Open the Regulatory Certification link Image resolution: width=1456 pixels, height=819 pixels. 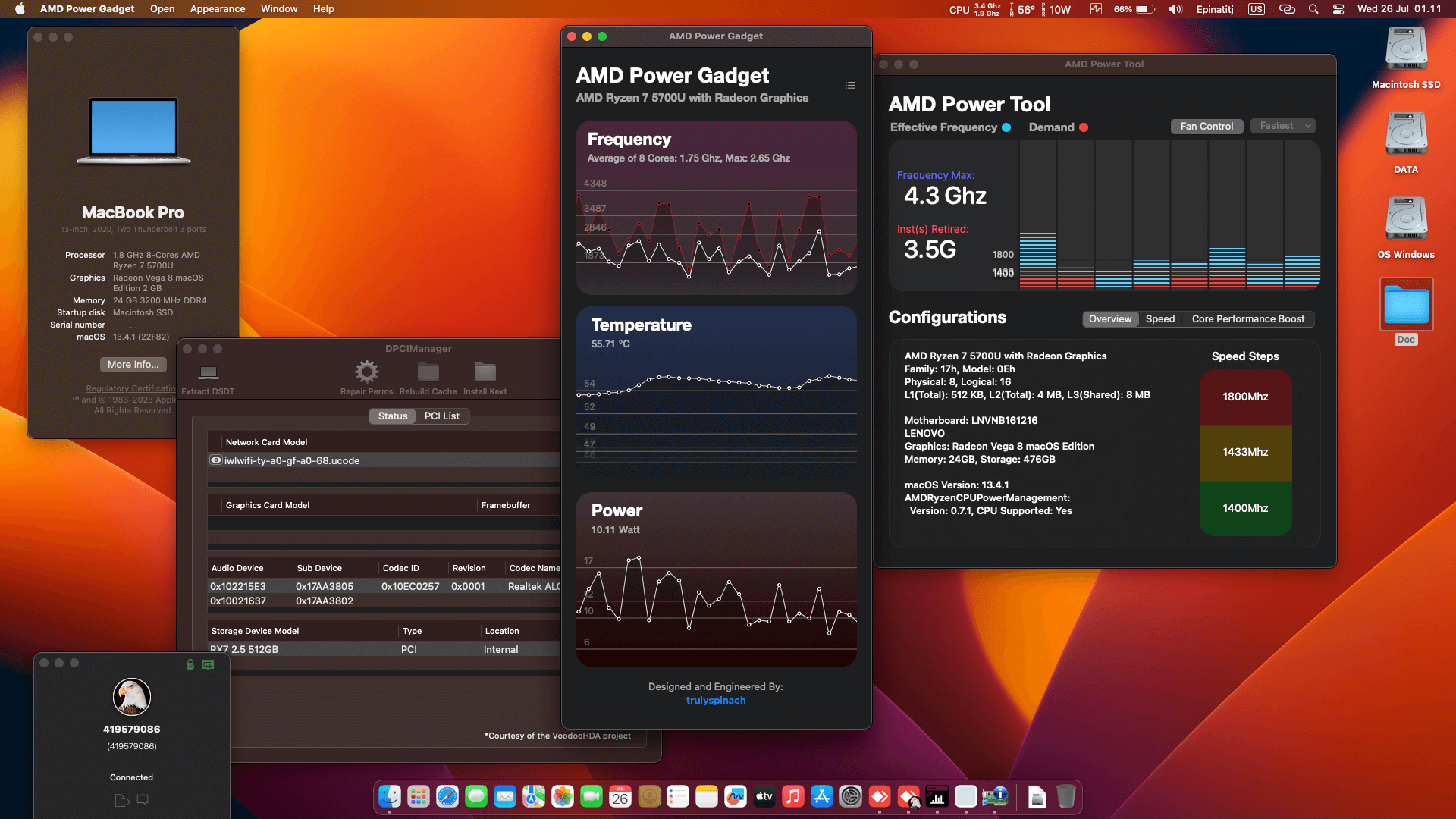pos(130,388)
